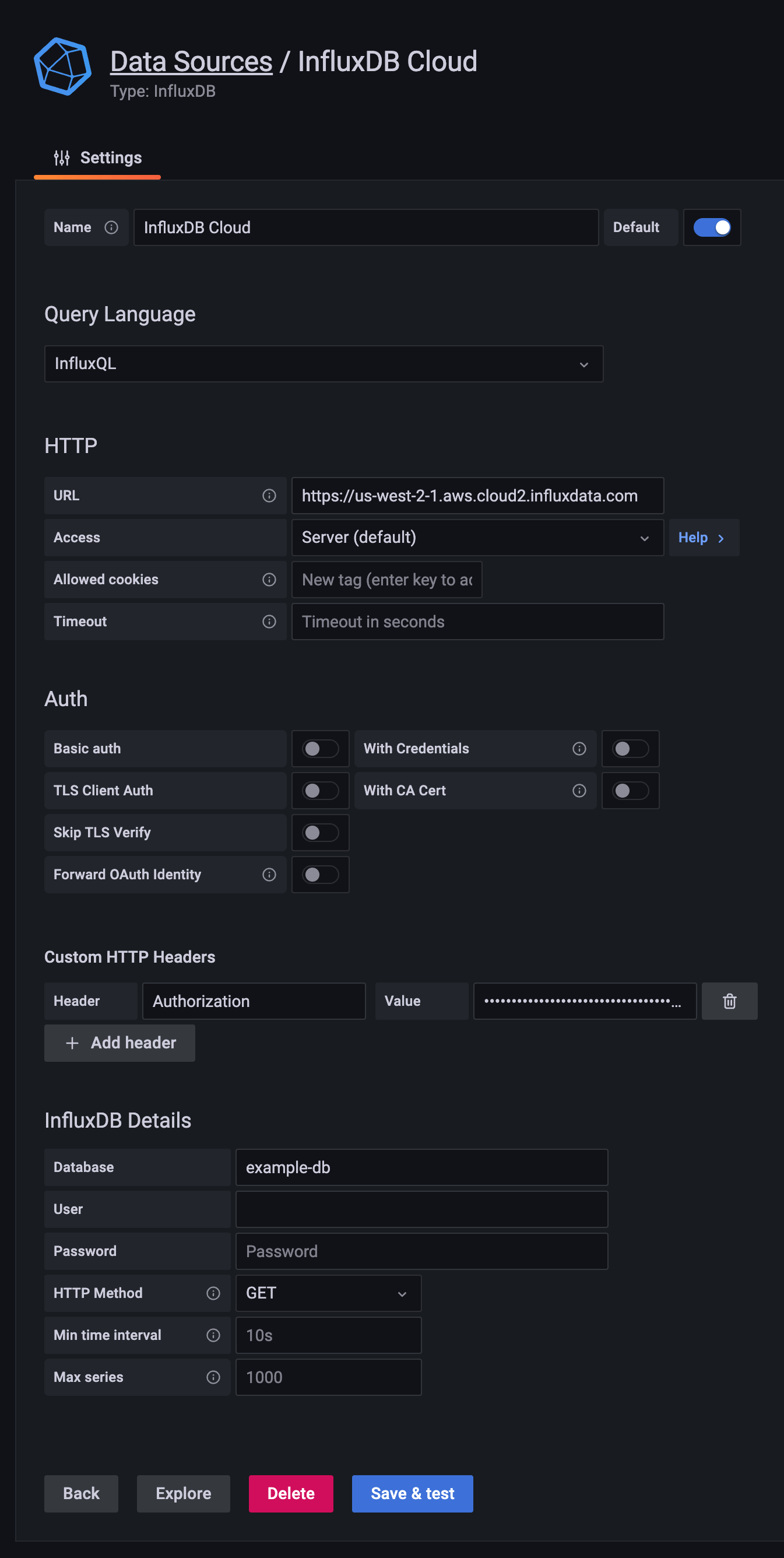The image size is (784, 1558).
Task: Enable the With Credentials toggle
Action: point(631,749)
